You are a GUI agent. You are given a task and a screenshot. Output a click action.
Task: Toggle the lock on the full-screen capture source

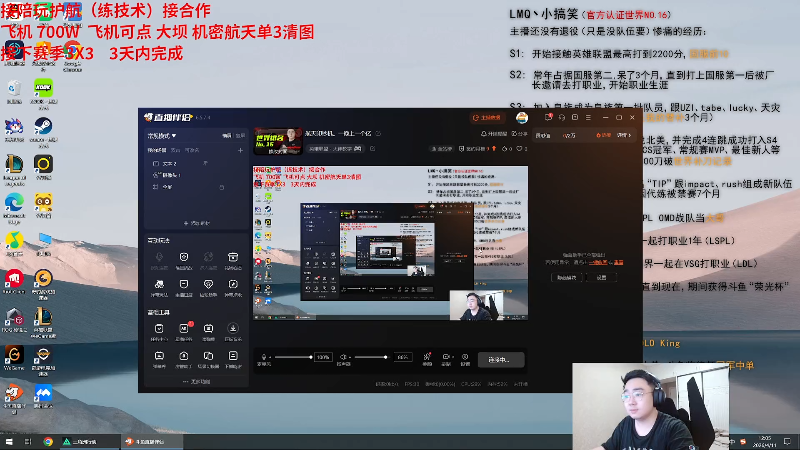221,187
